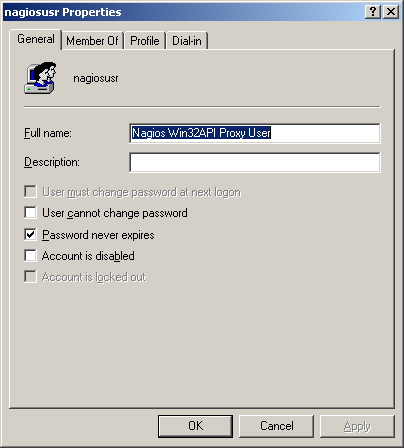Tick User must change password at next logon
404x448 pixels.
pyautogui.click(x=30, y=192)
